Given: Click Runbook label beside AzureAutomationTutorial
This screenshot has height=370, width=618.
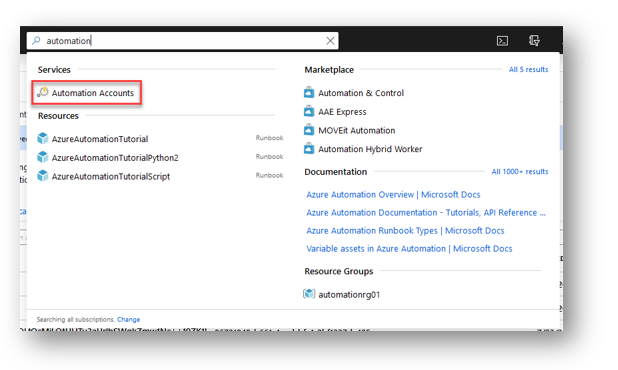Looking at the screenshot, I should click(270, 138).
